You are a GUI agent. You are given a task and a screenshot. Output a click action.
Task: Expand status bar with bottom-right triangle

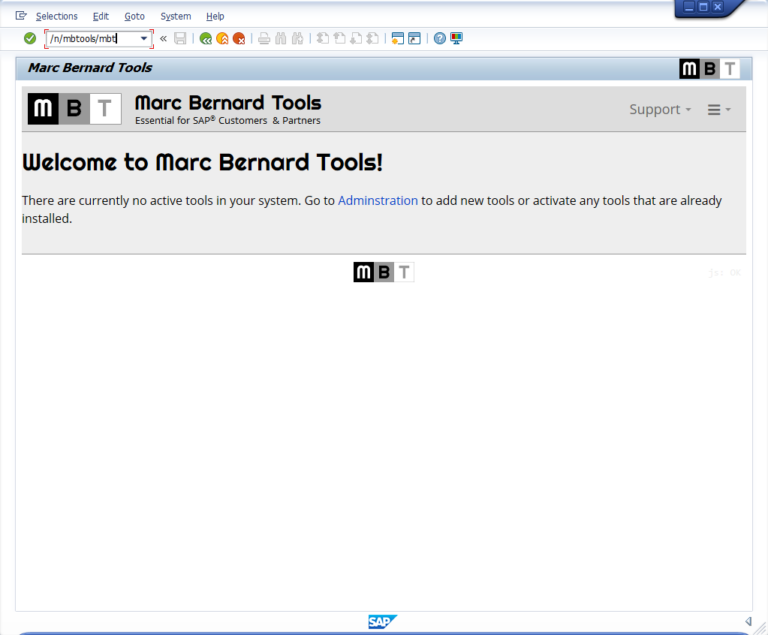748,622
